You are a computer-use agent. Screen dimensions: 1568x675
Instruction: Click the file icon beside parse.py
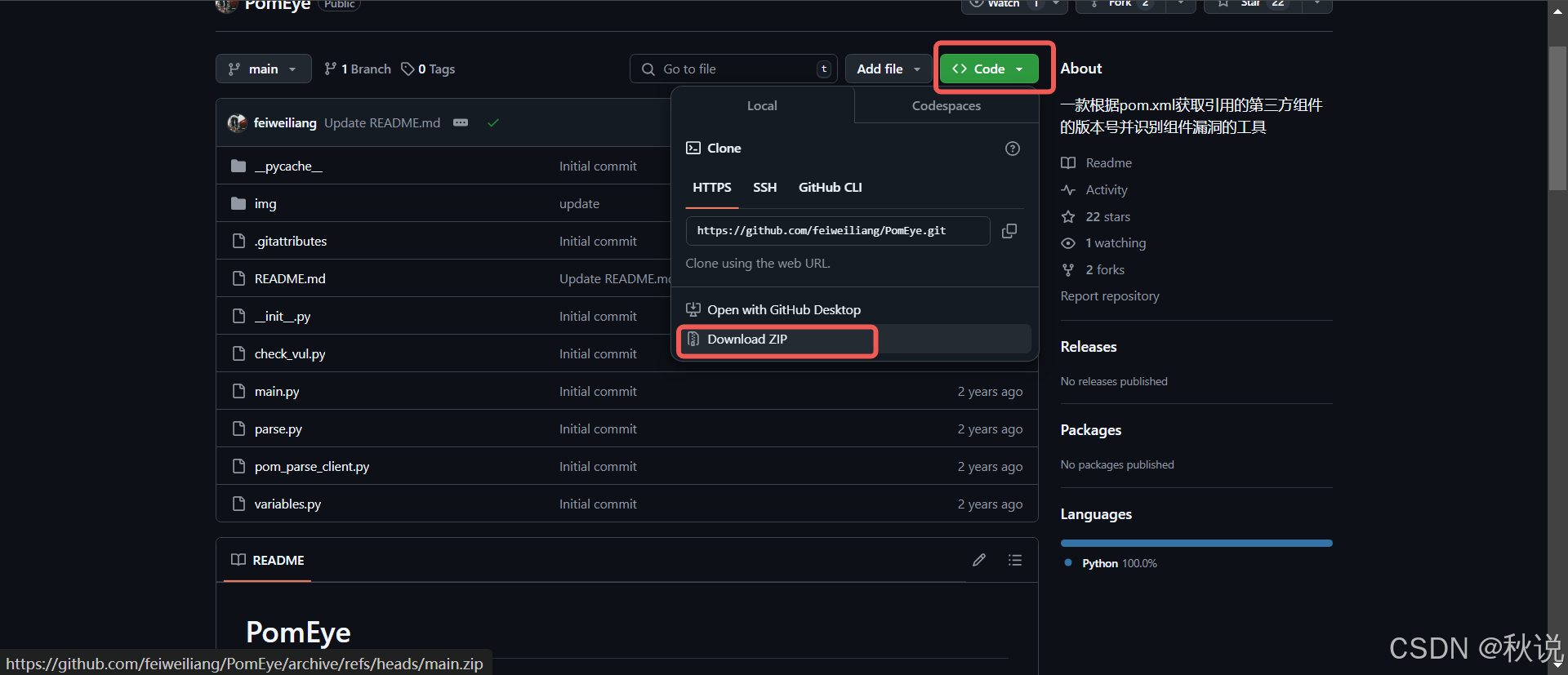coord(238,429)
